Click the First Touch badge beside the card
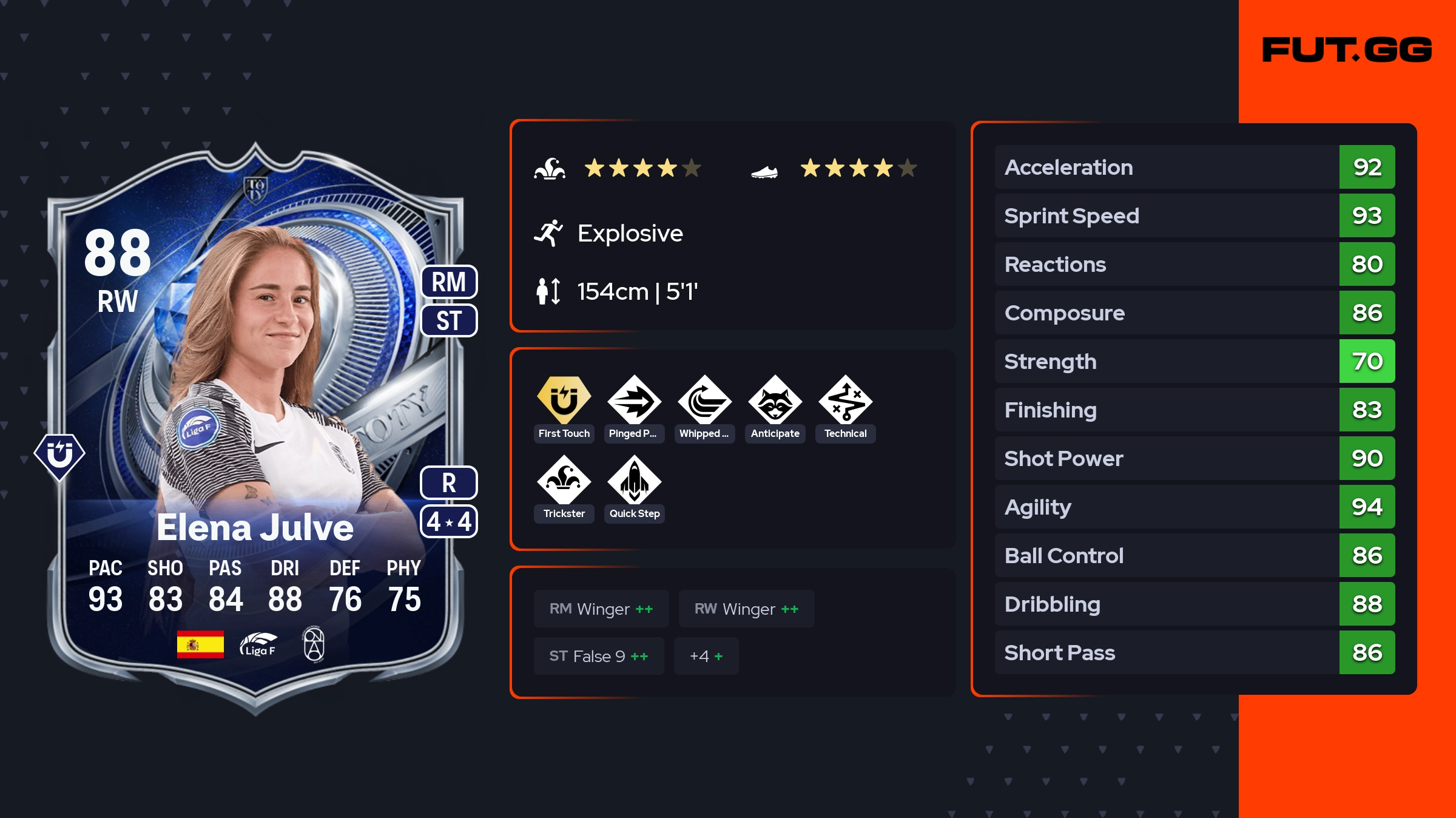Viewport: 1456px width, 818px height. coord(59,456)
